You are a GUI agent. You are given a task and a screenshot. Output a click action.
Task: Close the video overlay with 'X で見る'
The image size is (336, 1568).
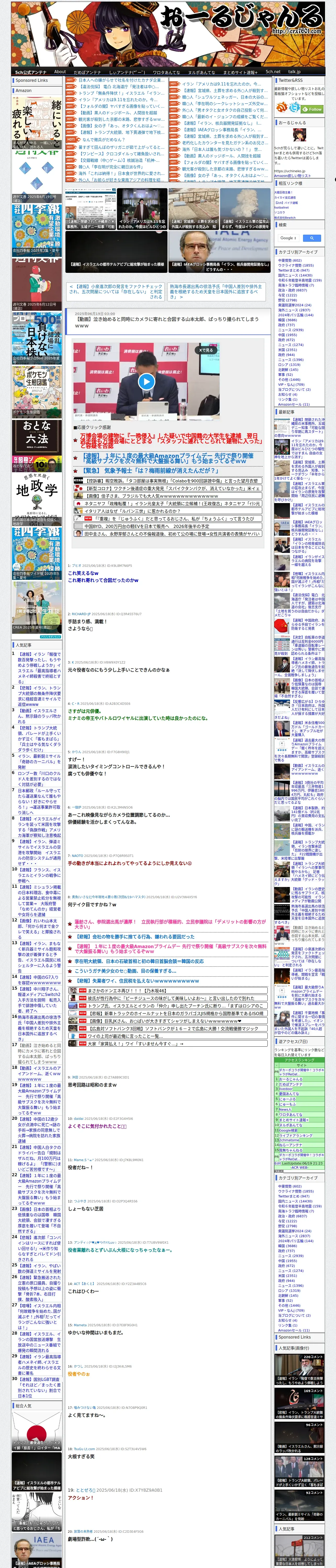(206, 350)
